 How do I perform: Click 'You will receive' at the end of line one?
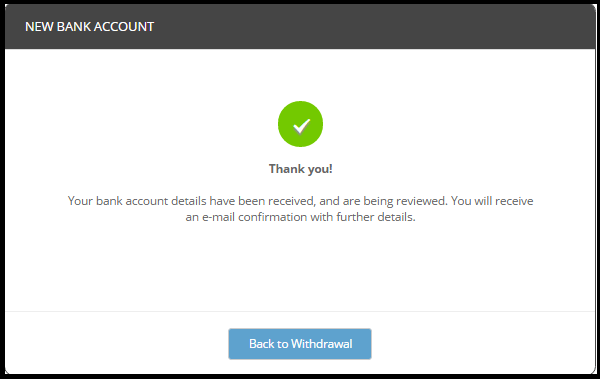pyautogui.click(x=492, y=201)
